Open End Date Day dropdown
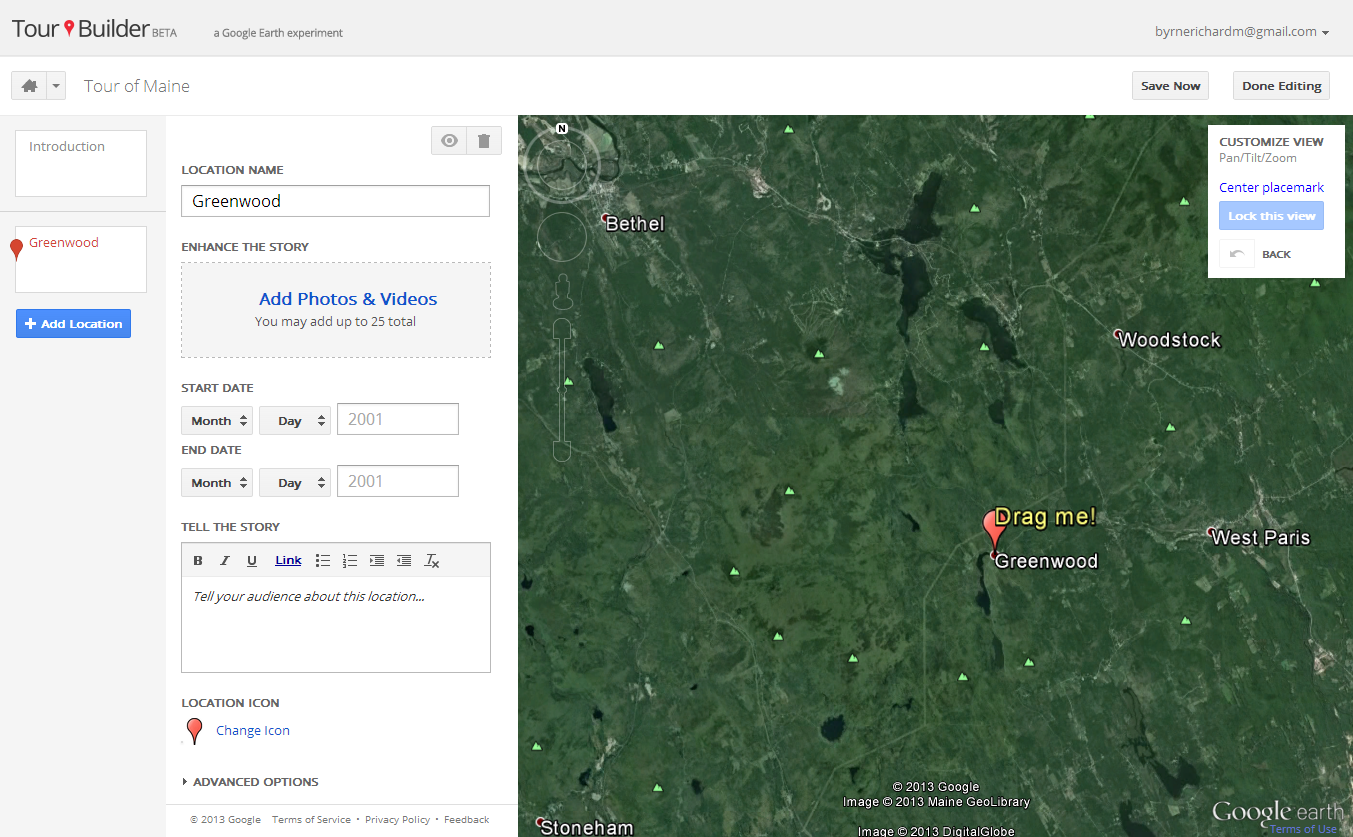Image resolution: width=1353 pixels, height=837 pixels. click(x=295, y=483)
